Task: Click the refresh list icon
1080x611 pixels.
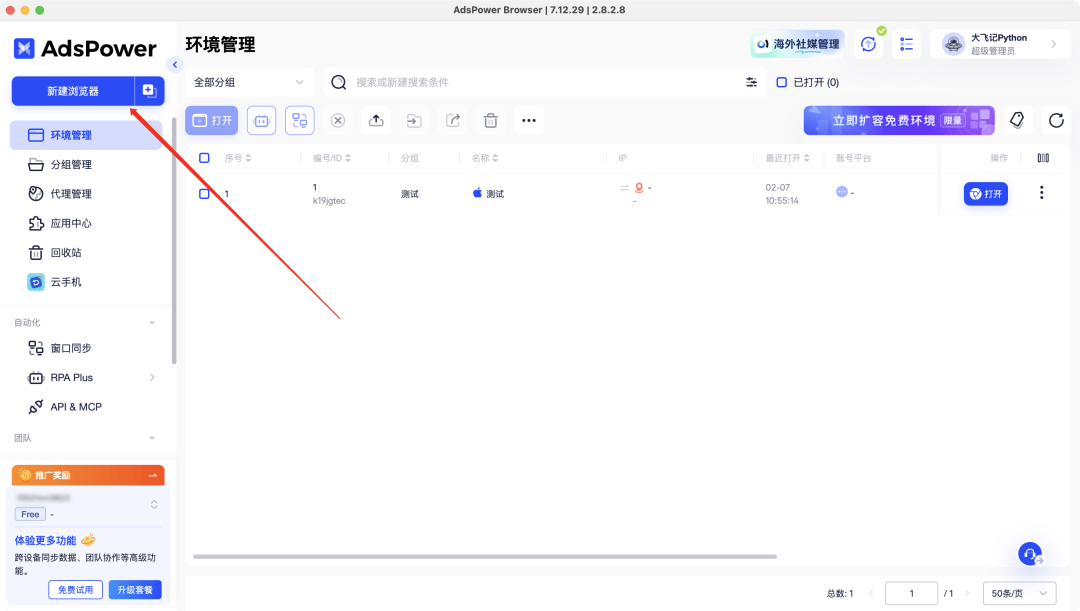Action: click(x=1056, y=121)
